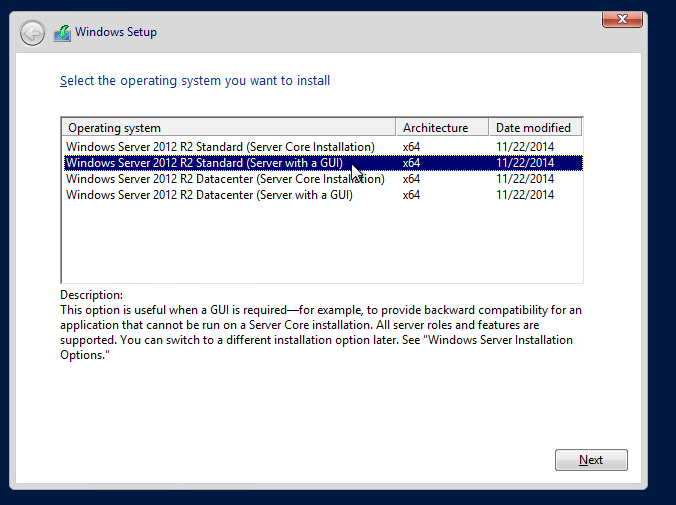Click 11/22/2014 date in Datacenter Server Core row
Image resolution: width=676 pixels, height=505 pixels.
click(525, 179)
